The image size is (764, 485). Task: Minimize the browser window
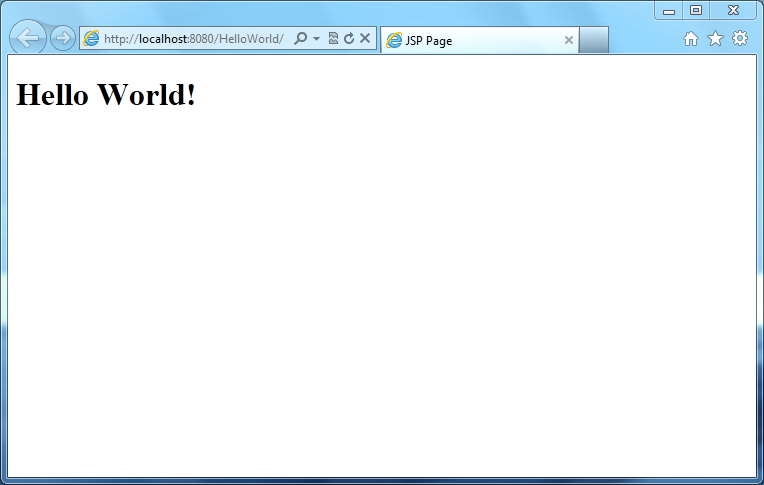[x=668, y=10]
